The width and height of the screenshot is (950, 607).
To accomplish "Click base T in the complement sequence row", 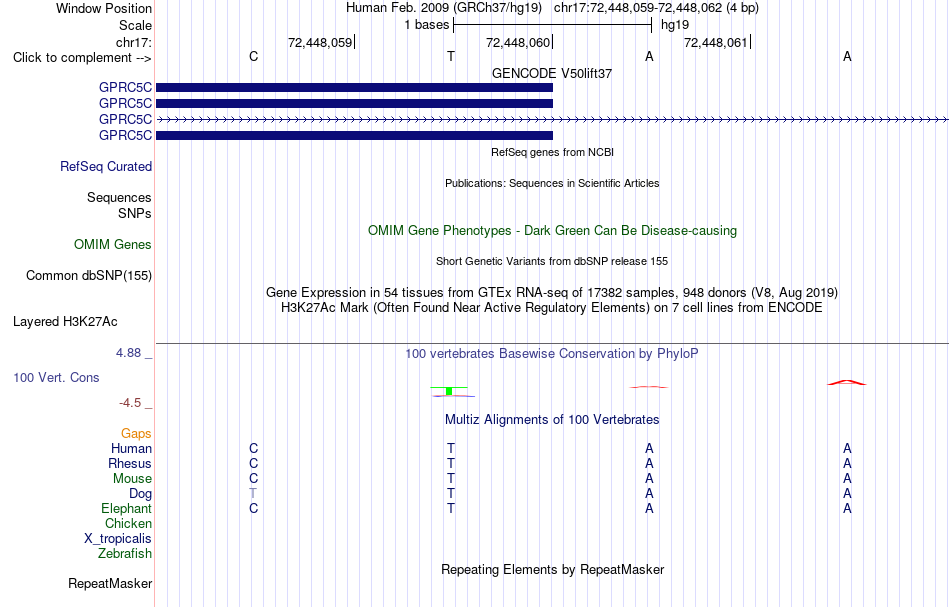I will pyautogui.click(x=451, y=56).
